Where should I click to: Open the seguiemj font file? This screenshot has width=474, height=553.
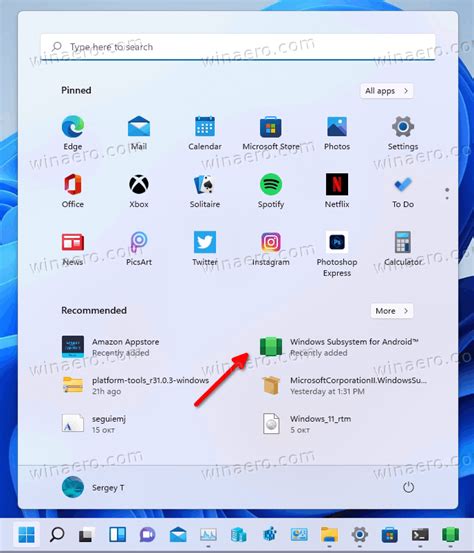[x=94, y=424]
